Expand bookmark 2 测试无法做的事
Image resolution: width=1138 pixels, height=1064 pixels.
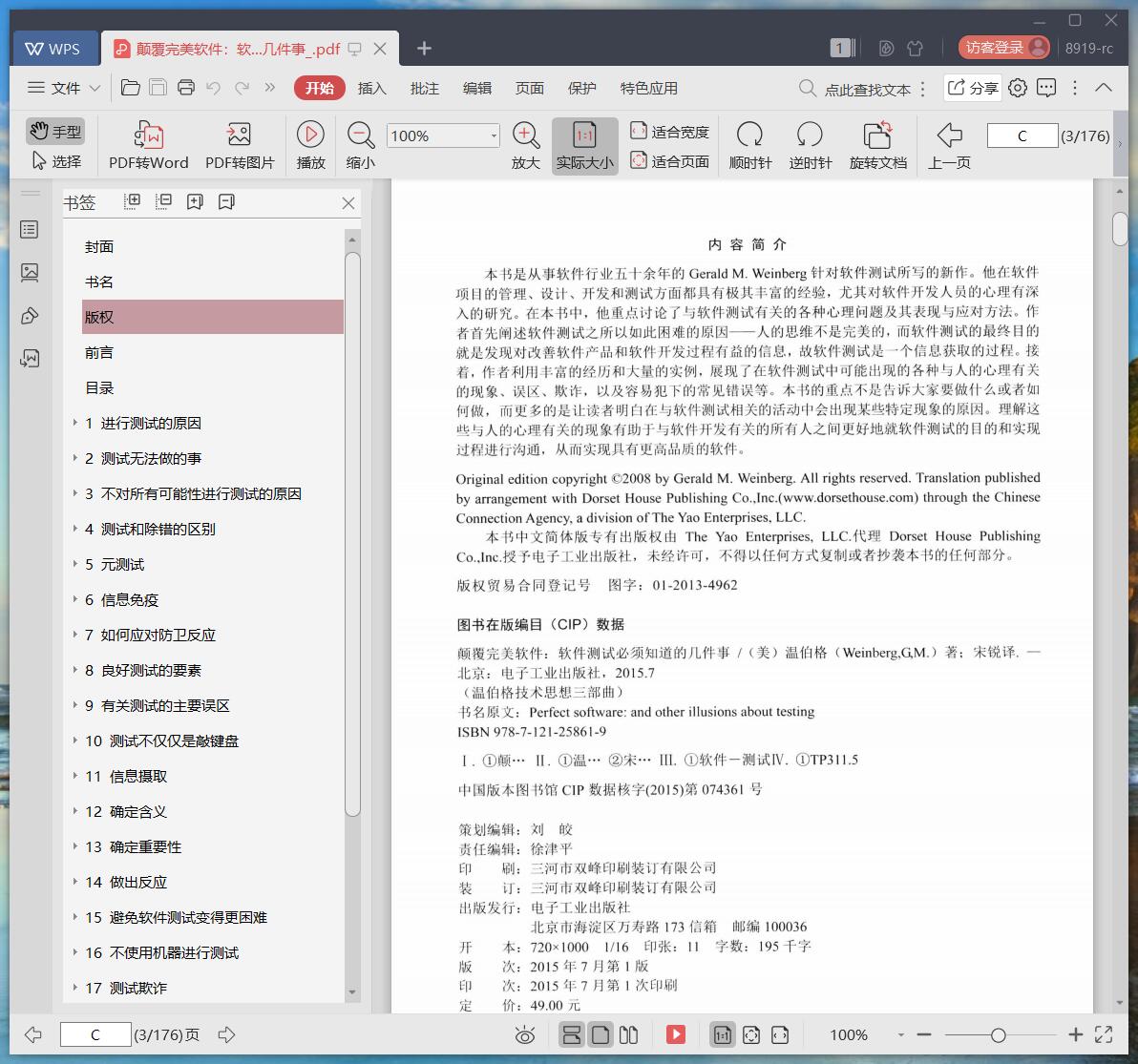click(74, 458)
